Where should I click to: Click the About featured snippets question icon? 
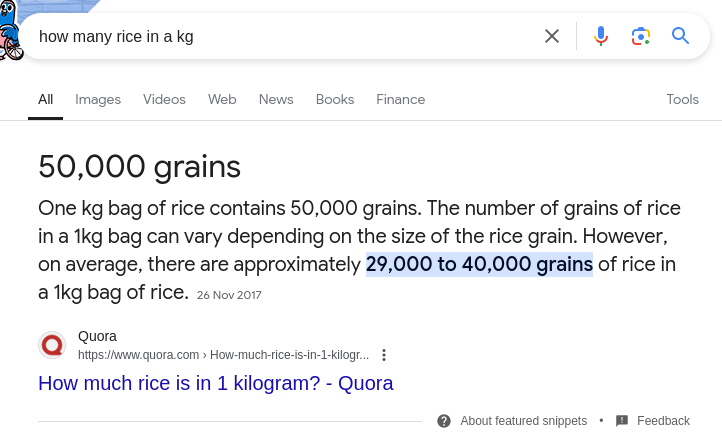point(444,421)
